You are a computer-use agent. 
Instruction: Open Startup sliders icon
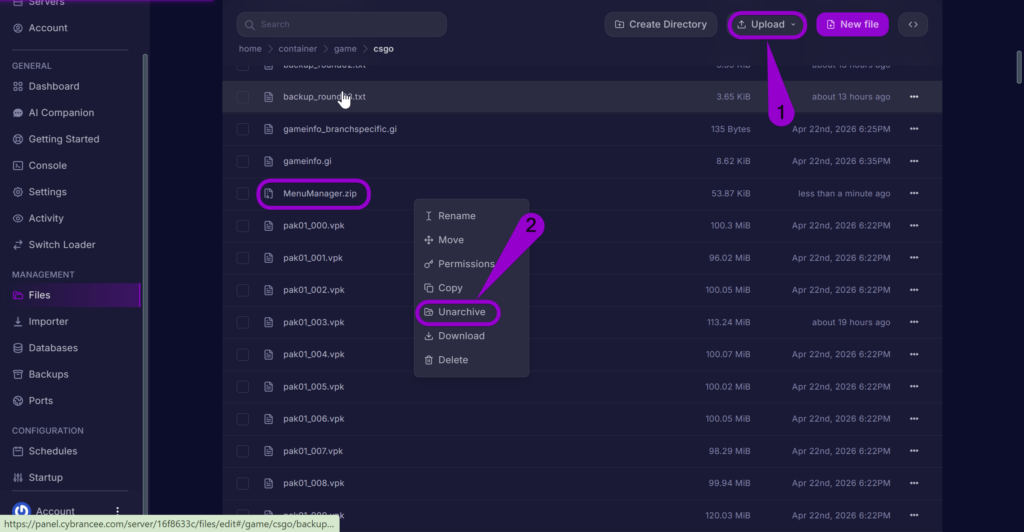(x=18, y=478)
